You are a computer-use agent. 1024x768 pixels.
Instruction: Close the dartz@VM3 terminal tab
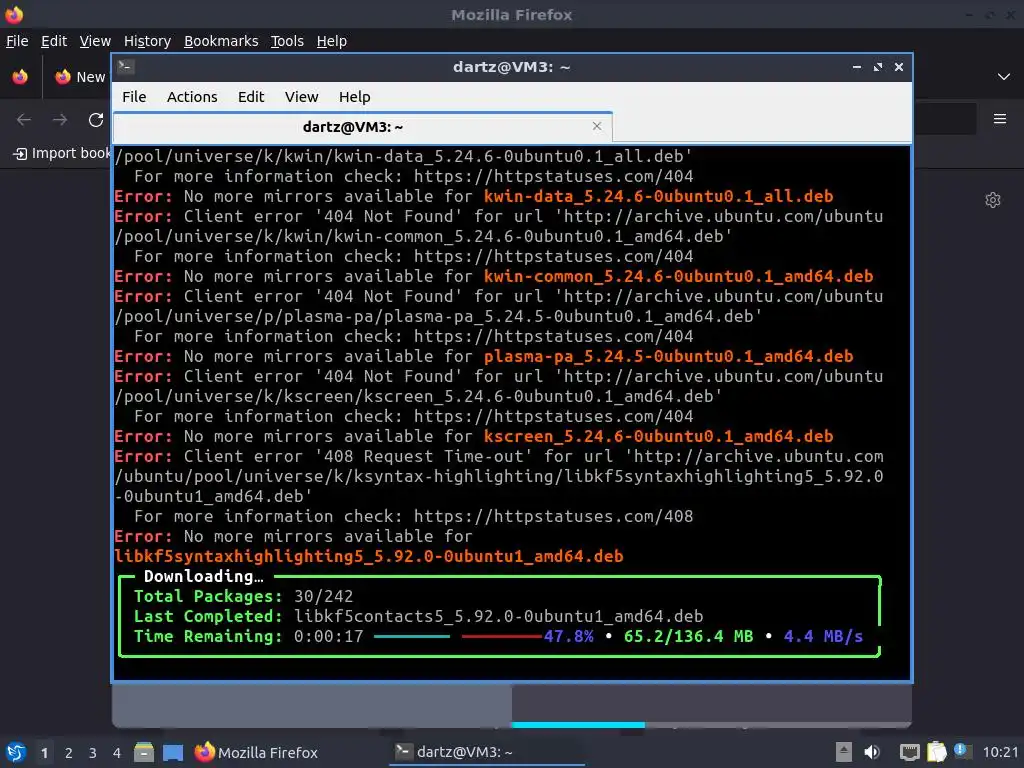click(x=596, y=126)
